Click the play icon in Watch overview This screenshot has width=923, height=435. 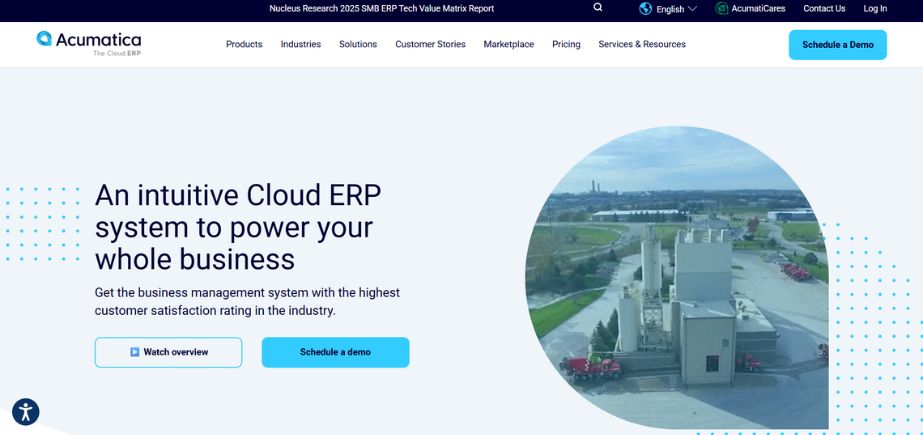135,352
